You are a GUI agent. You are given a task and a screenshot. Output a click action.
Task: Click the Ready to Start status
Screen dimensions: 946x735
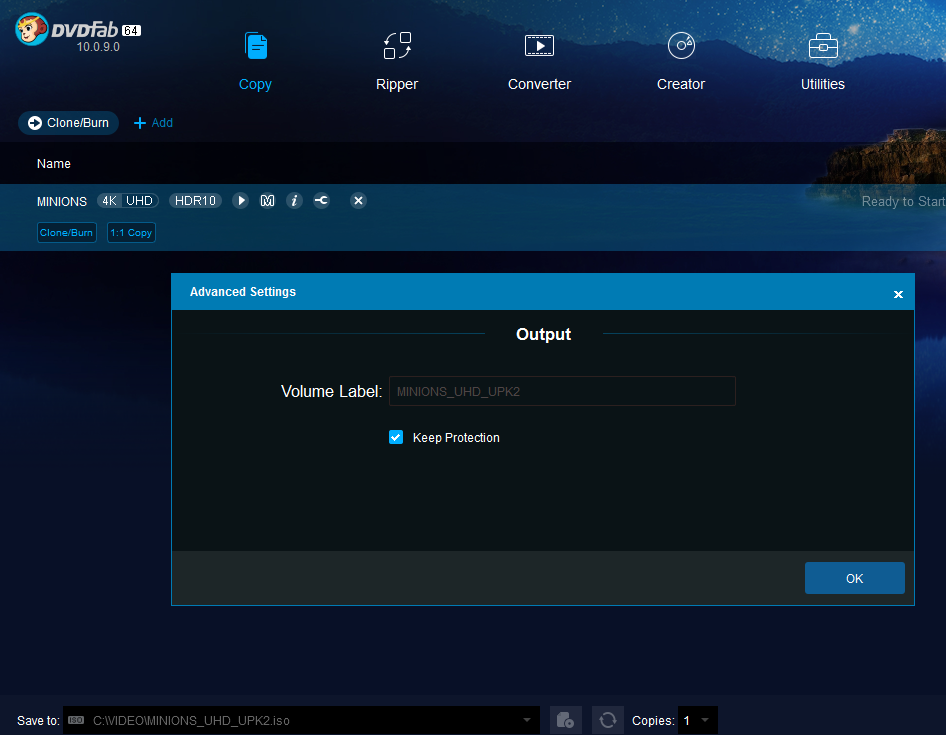click(903, 202)
